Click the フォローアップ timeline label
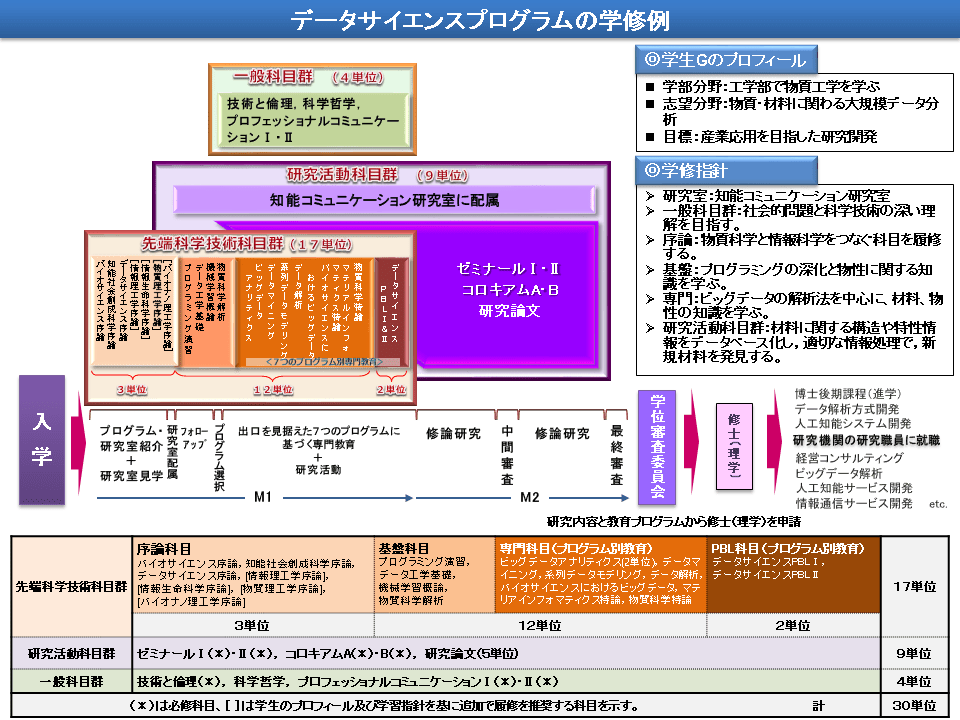This screenshot has width=960, height=720. [x=195, y=438]
